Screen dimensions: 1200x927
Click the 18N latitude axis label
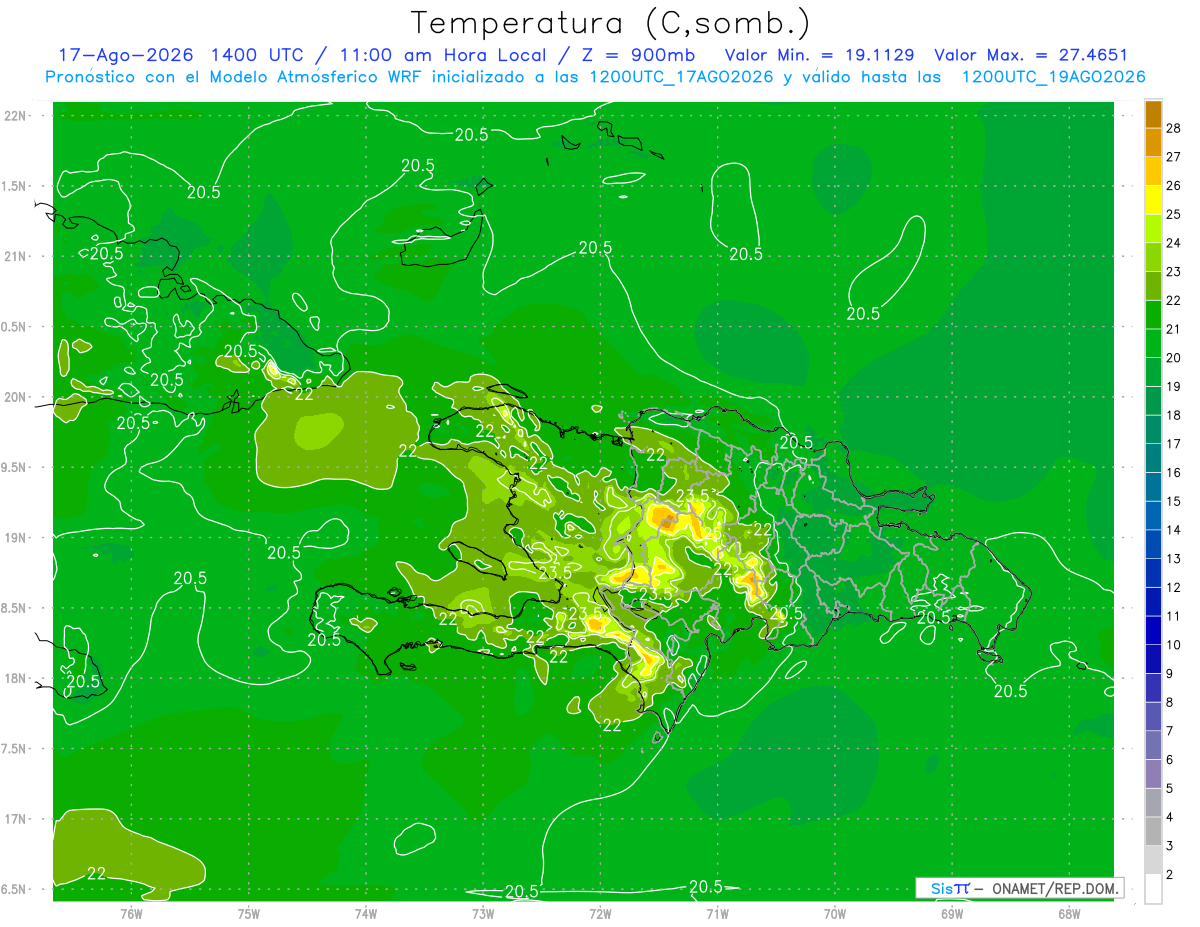coord(15,678)
